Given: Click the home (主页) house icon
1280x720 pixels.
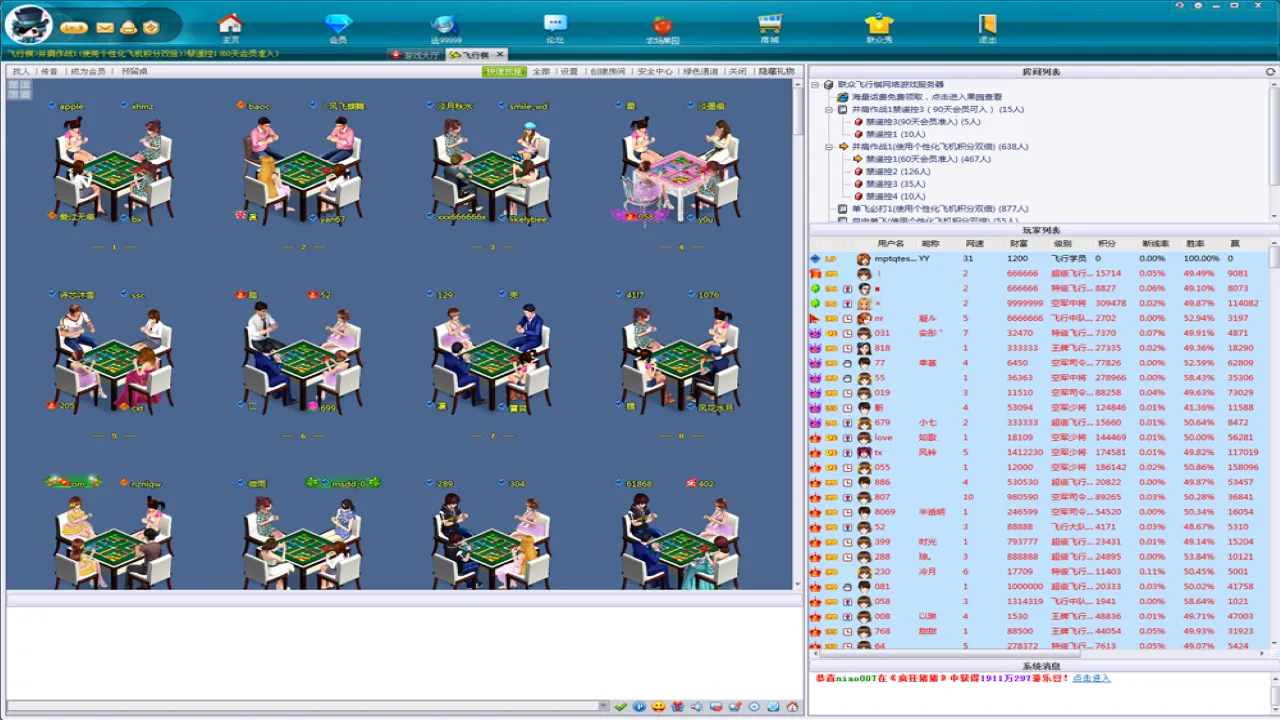Looking at the screenshot, I should pos(230,24).
